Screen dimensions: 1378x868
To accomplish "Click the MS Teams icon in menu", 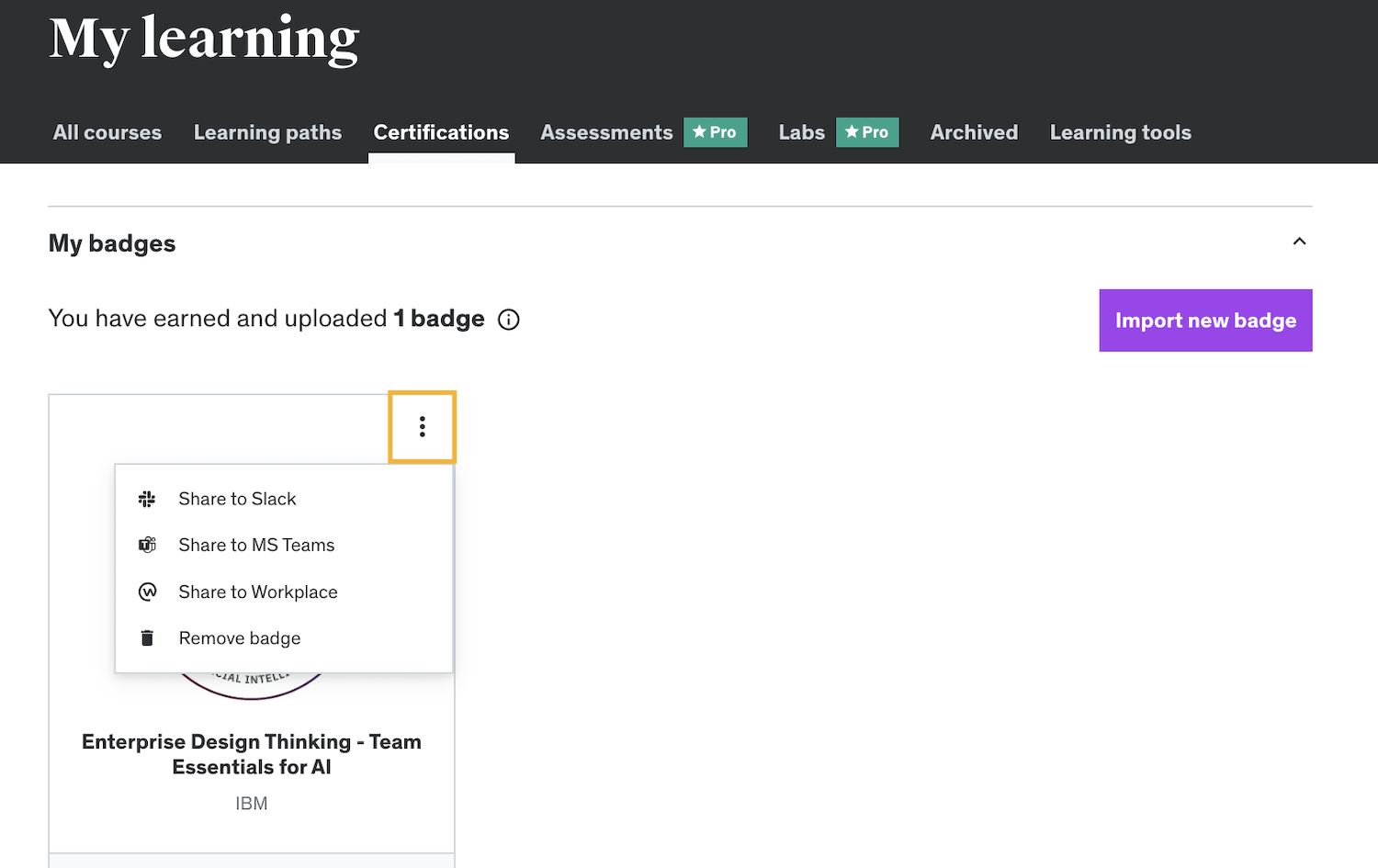I will 147,545.
